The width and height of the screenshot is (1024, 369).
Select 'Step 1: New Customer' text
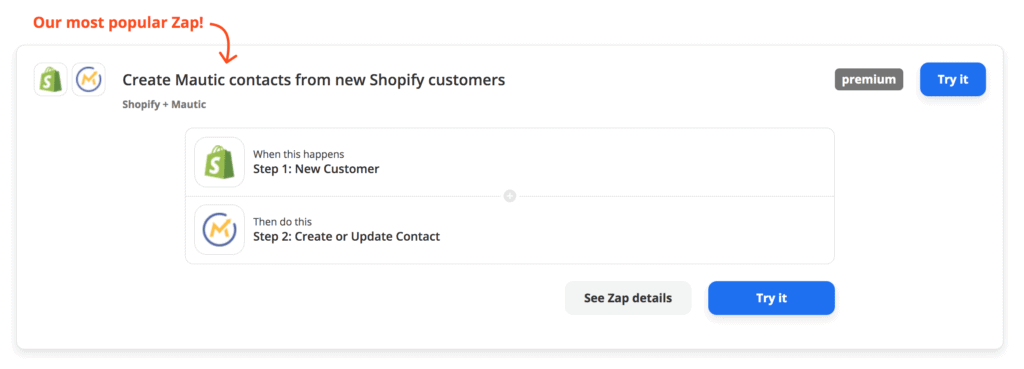tap(316, 169)
